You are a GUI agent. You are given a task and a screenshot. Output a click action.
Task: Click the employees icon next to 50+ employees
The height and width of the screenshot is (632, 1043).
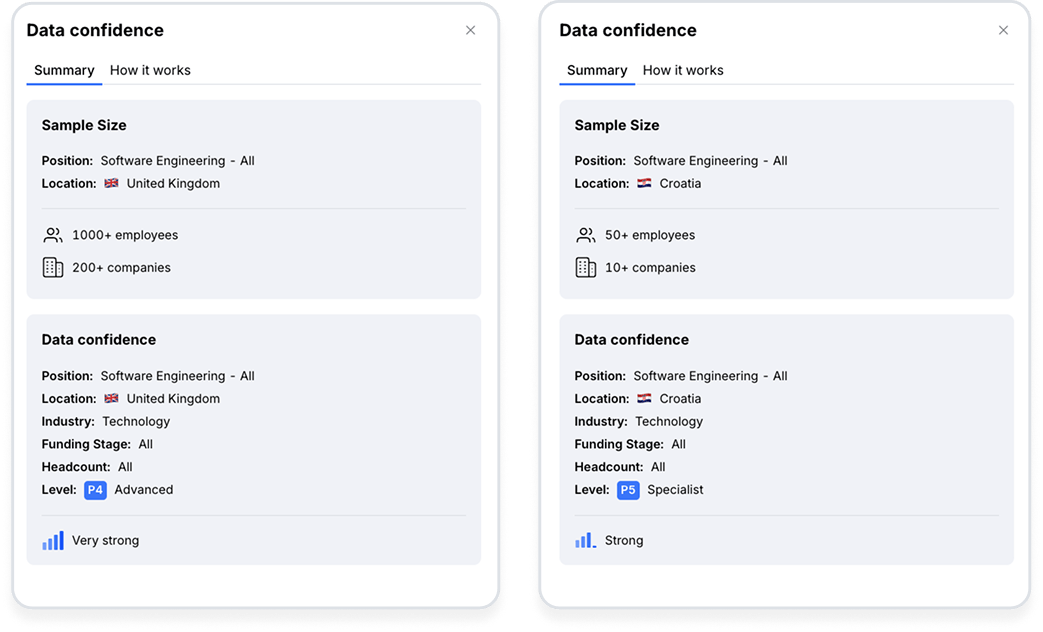pyautogui.click(x=586, y=234)
